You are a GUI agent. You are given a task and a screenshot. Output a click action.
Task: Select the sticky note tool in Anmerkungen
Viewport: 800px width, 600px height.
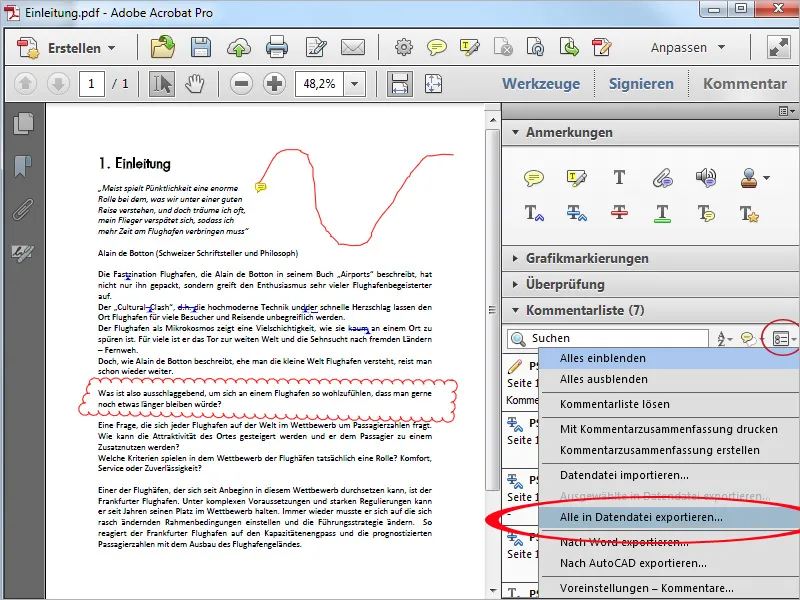(x=534, y=178)
